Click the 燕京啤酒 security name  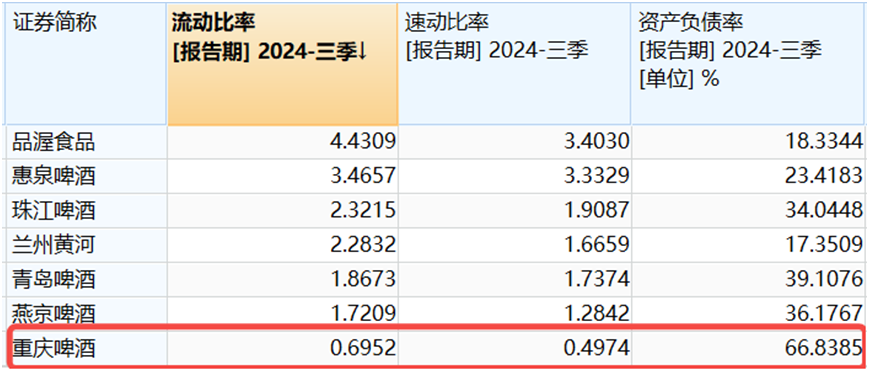pos(54,314)
